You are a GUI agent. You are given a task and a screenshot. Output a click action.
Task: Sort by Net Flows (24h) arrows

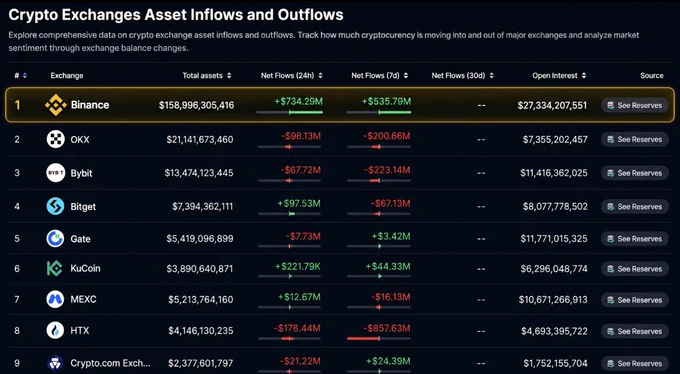point(320,75)
